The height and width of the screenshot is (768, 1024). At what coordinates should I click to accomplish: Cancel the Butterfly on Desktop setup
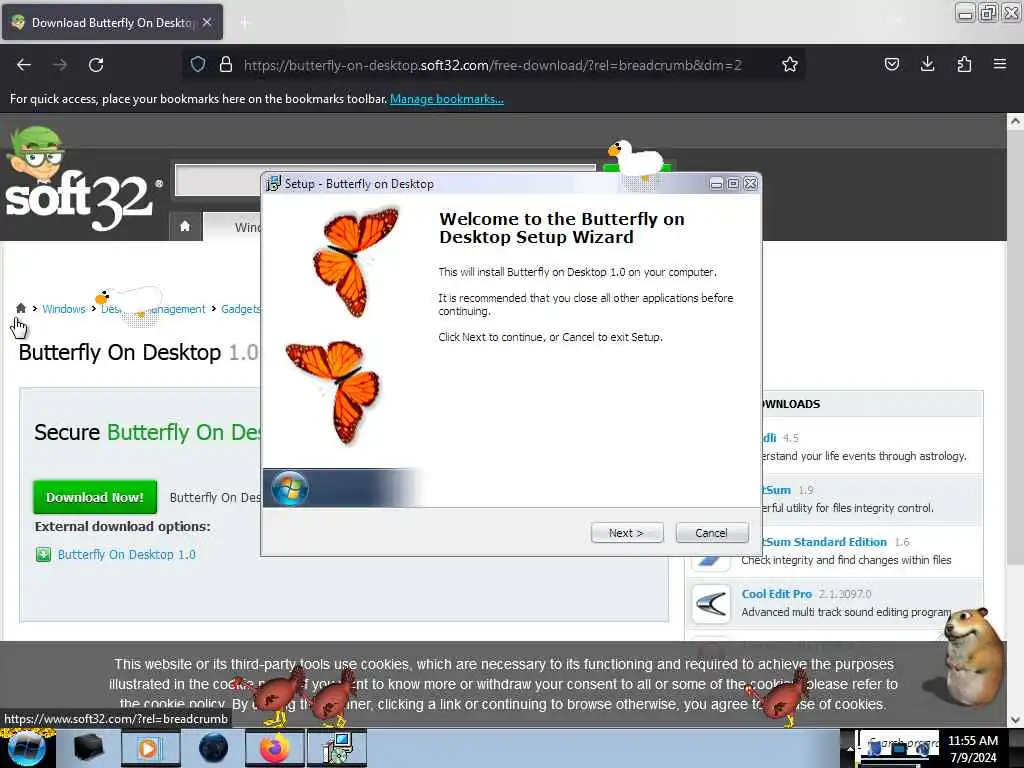point(711,533)
